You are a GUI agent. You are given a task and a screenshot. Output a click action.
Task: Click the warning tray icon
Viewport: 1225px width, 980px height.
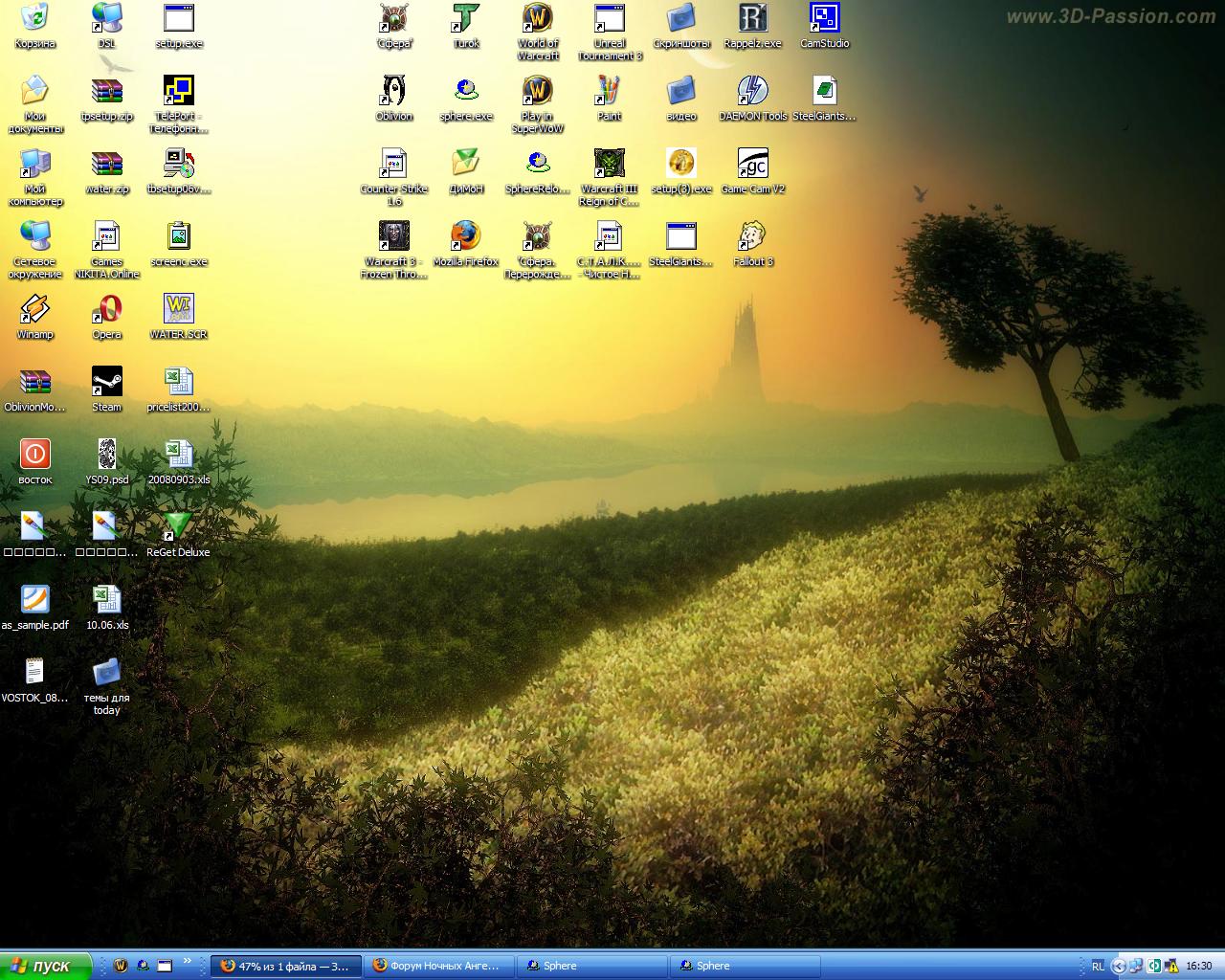coord(1173,966)
